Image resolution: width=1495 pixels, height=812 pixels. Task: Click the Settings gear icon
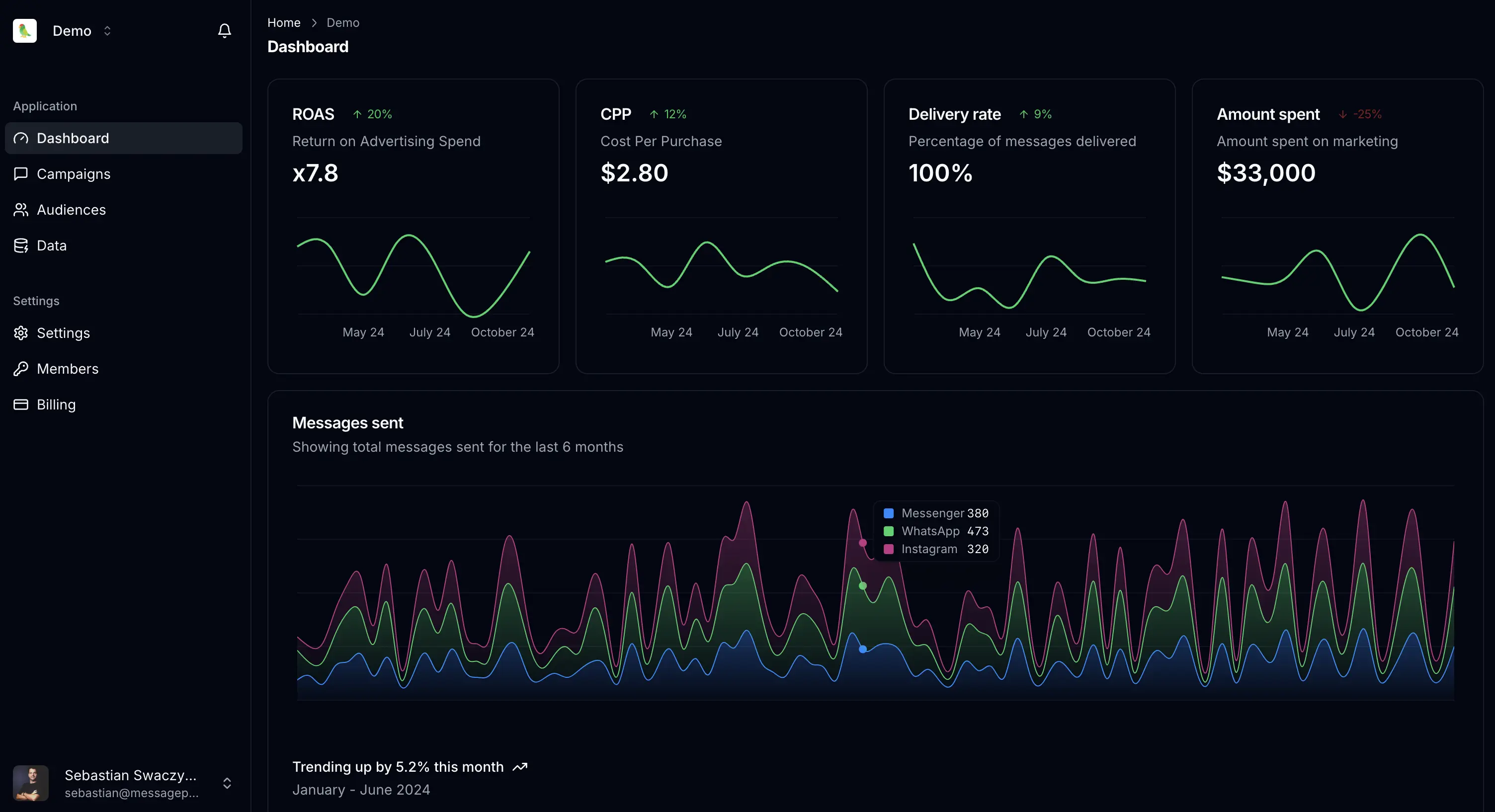[21, 332]
